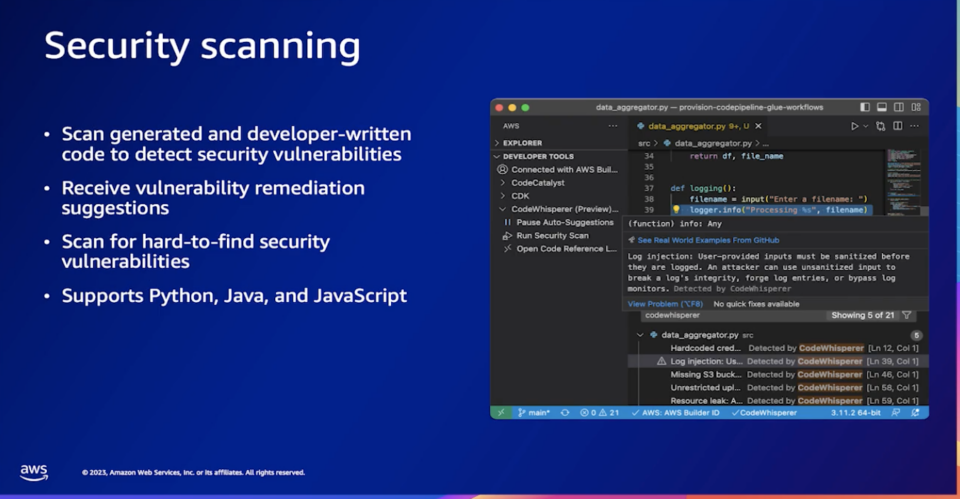
Task: Toggle the bottom panel layout icon
Action: tap(882, 107)
